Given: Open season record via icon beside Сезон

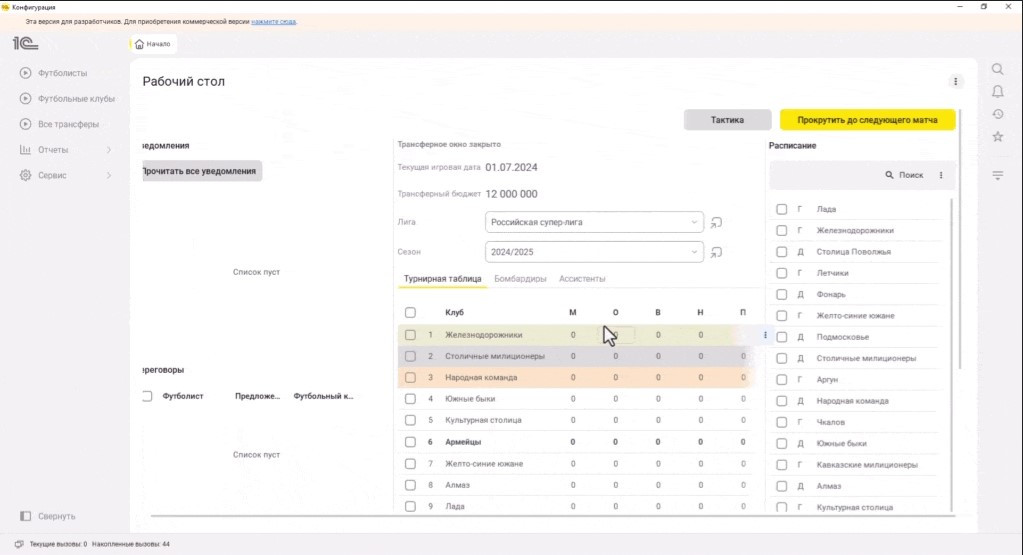Looking at the screenshot, I should (716, 252).
